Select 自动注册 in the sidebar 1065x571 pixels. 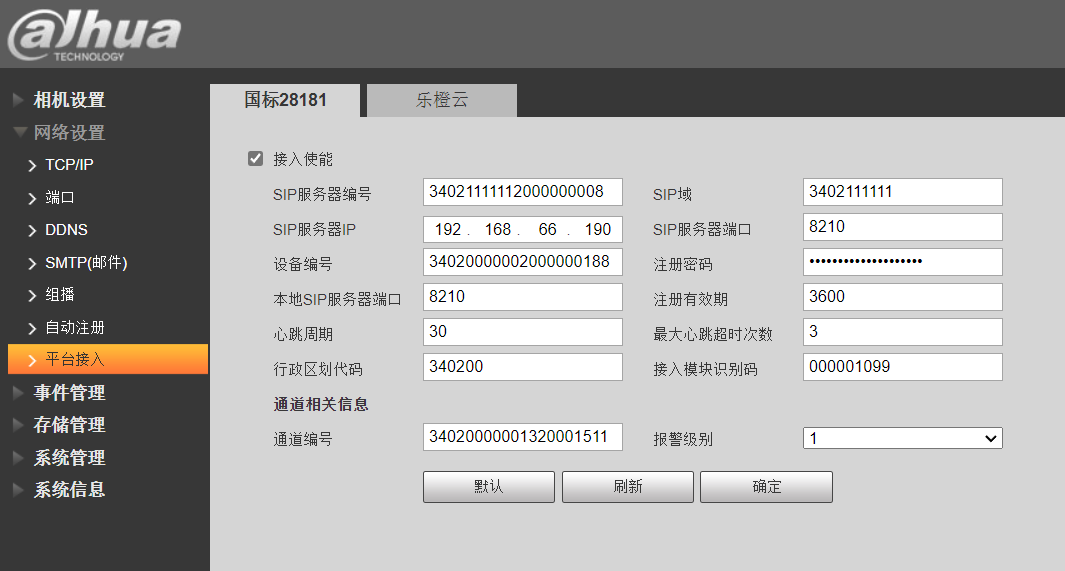[x=75, y=328]
